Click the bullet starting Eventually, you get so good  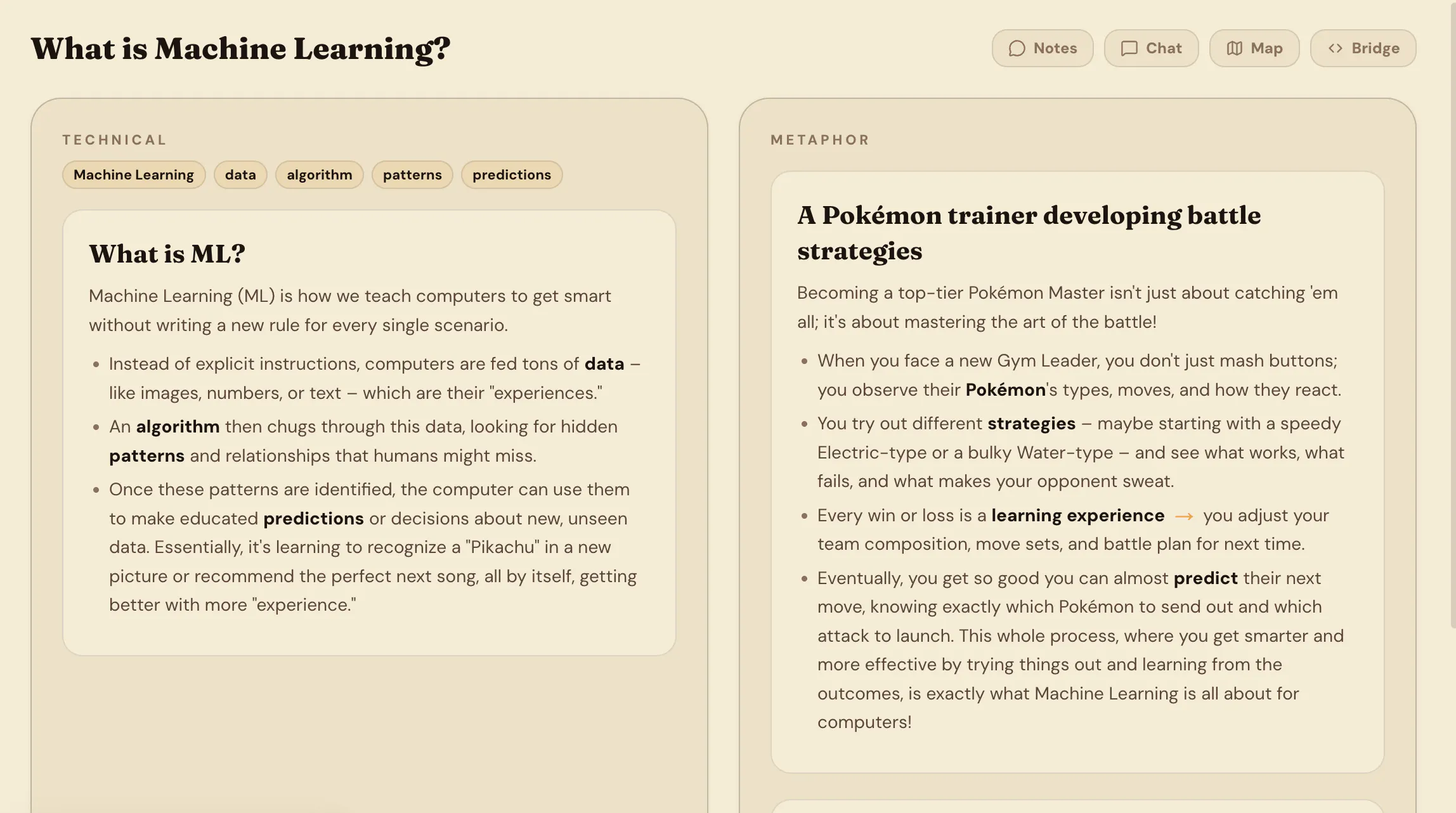click(1081, 650)
